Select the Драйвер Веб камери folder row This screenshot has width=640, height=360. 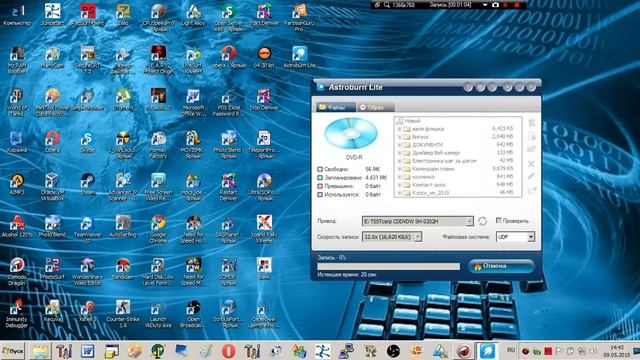(457, 153)
